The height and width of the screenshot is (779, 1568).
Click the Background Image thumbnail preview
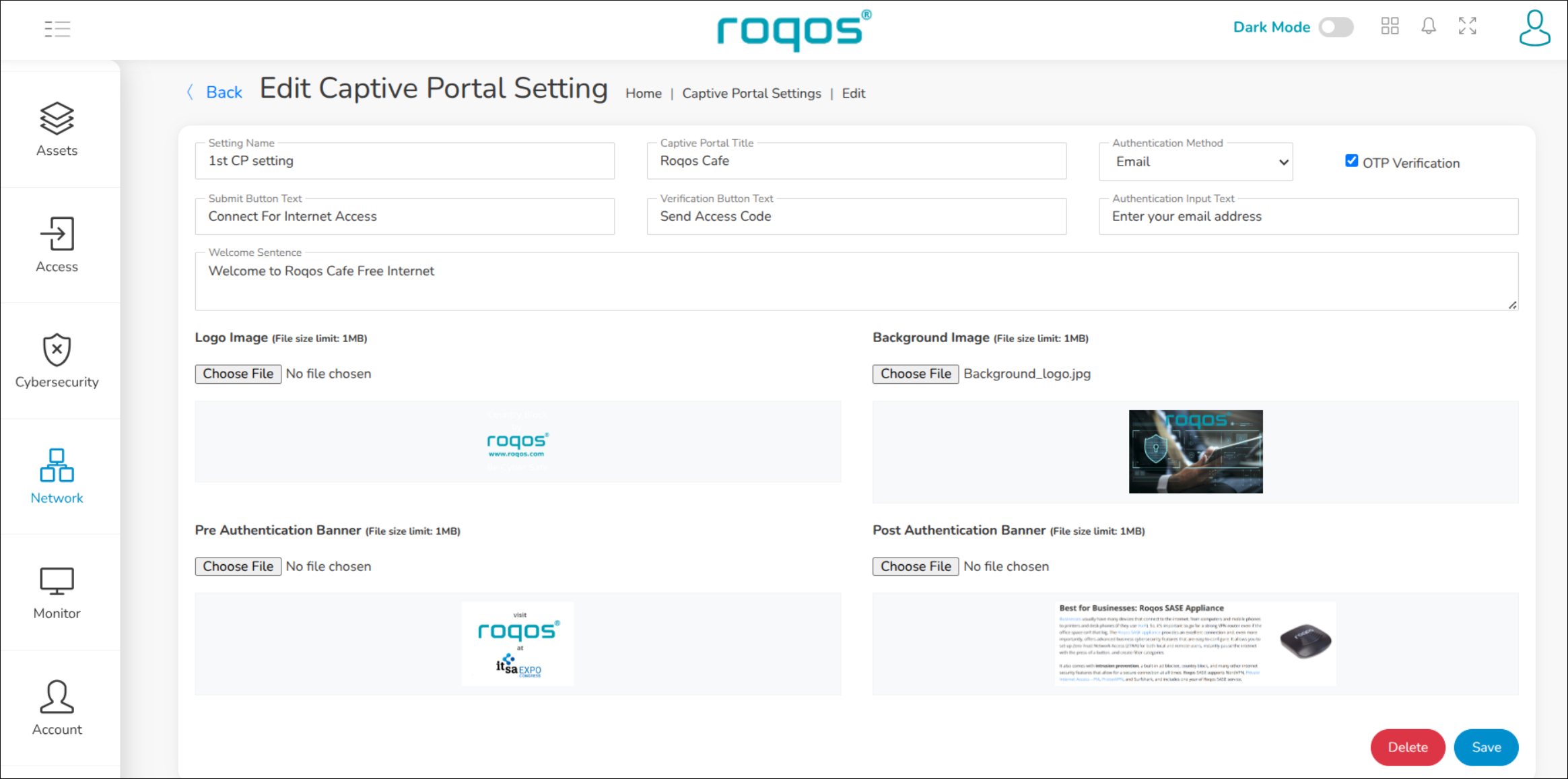[1195, 451]
